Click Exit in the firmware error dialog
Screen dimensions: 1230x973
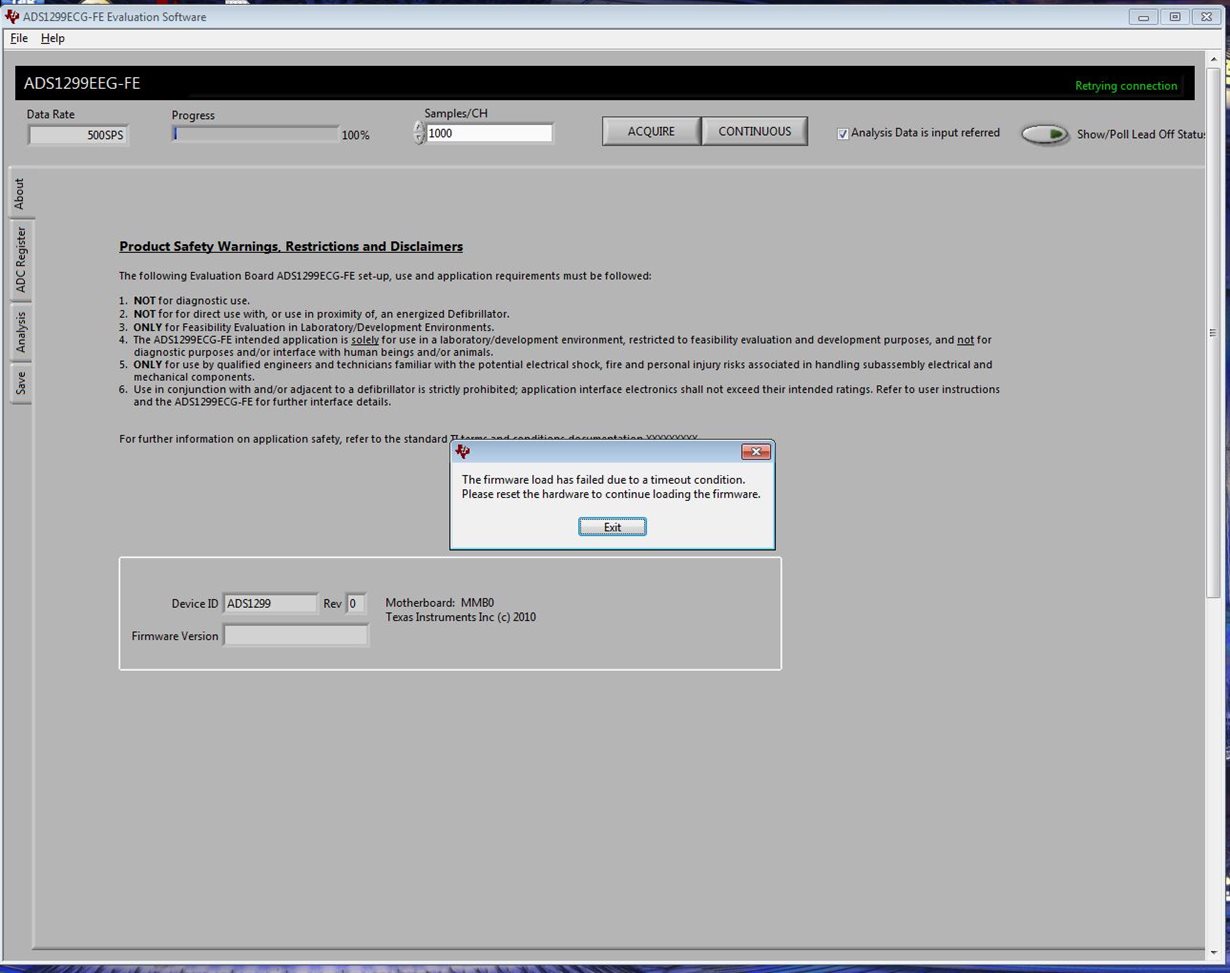[x=612, y=527]
